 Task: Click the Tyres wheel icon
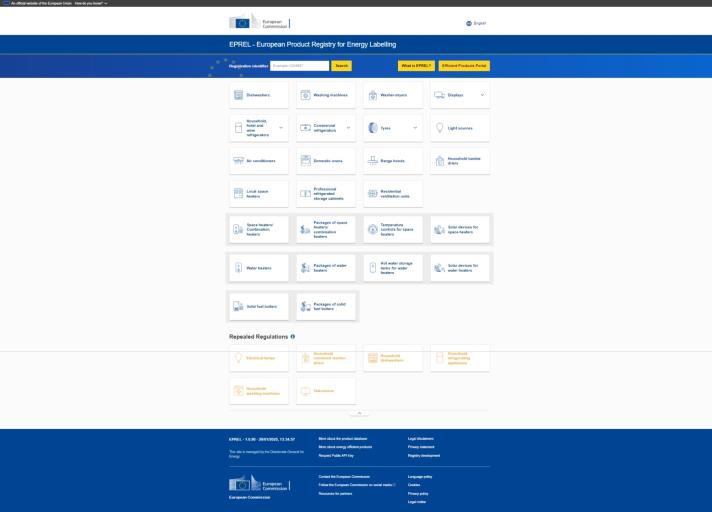(373, 128)
